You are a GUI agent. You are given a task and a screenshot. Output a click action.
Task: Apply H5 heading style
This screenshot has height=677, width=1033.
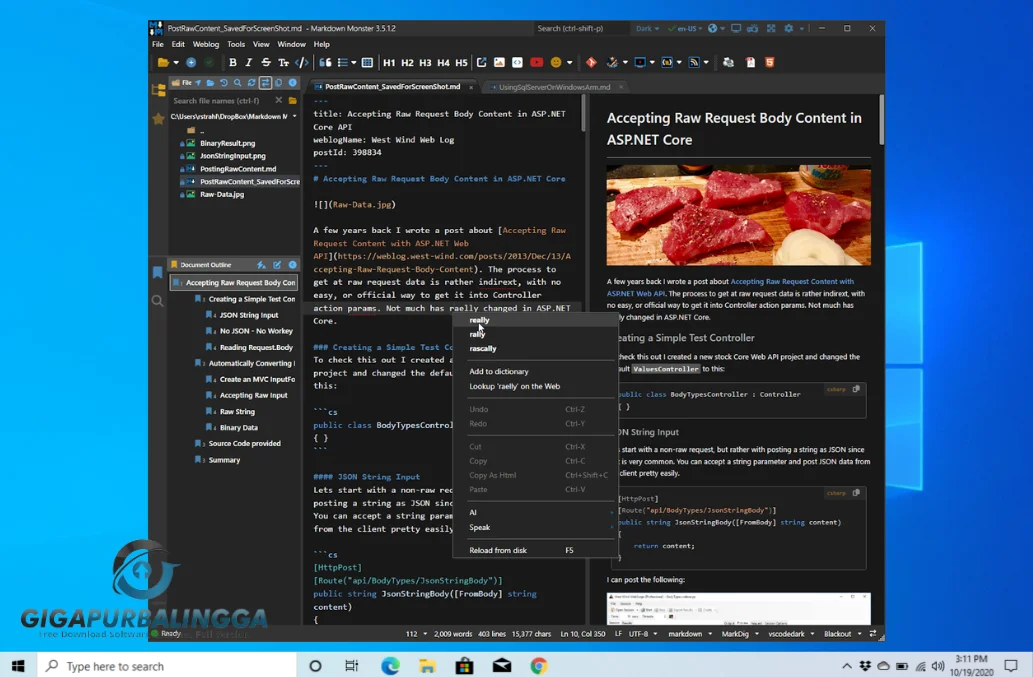click(x=461, y=63)
